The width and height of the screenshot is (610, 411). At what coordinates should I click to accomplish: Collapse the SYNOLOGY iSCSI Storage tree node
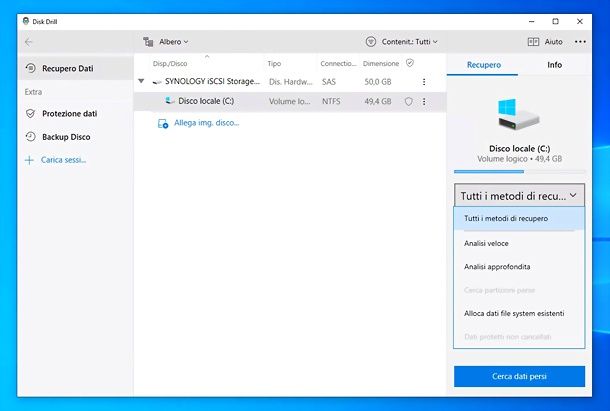point(141,81)
